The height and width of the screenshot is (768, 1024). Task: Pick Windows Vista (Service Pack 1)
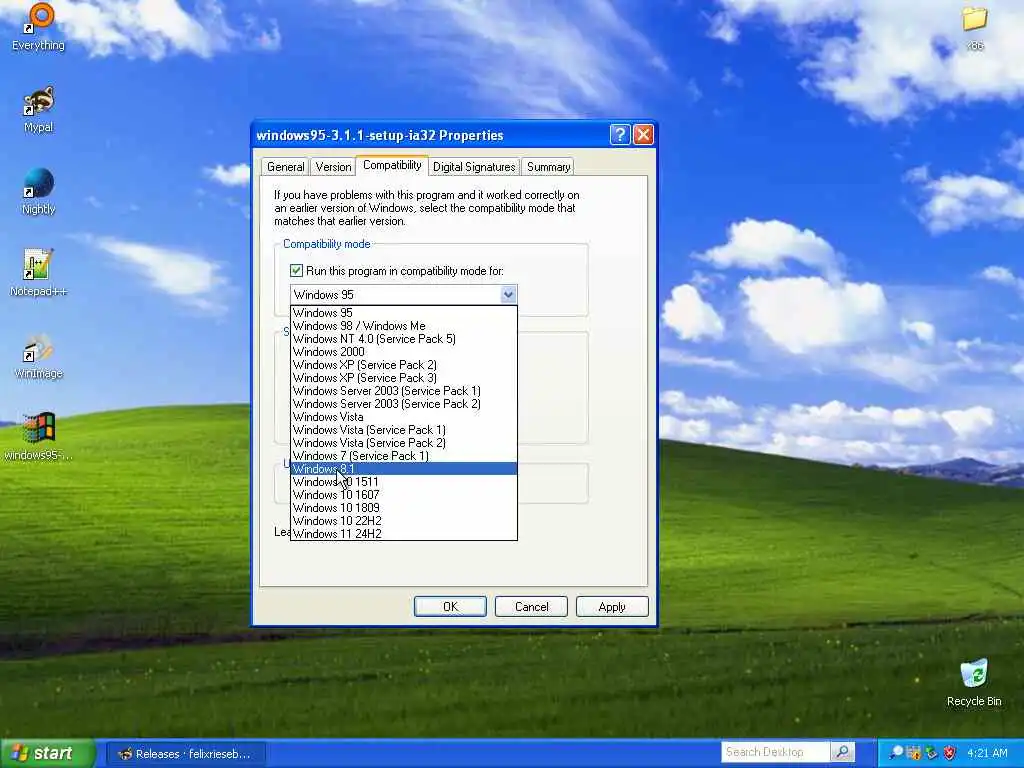[404, 430]
